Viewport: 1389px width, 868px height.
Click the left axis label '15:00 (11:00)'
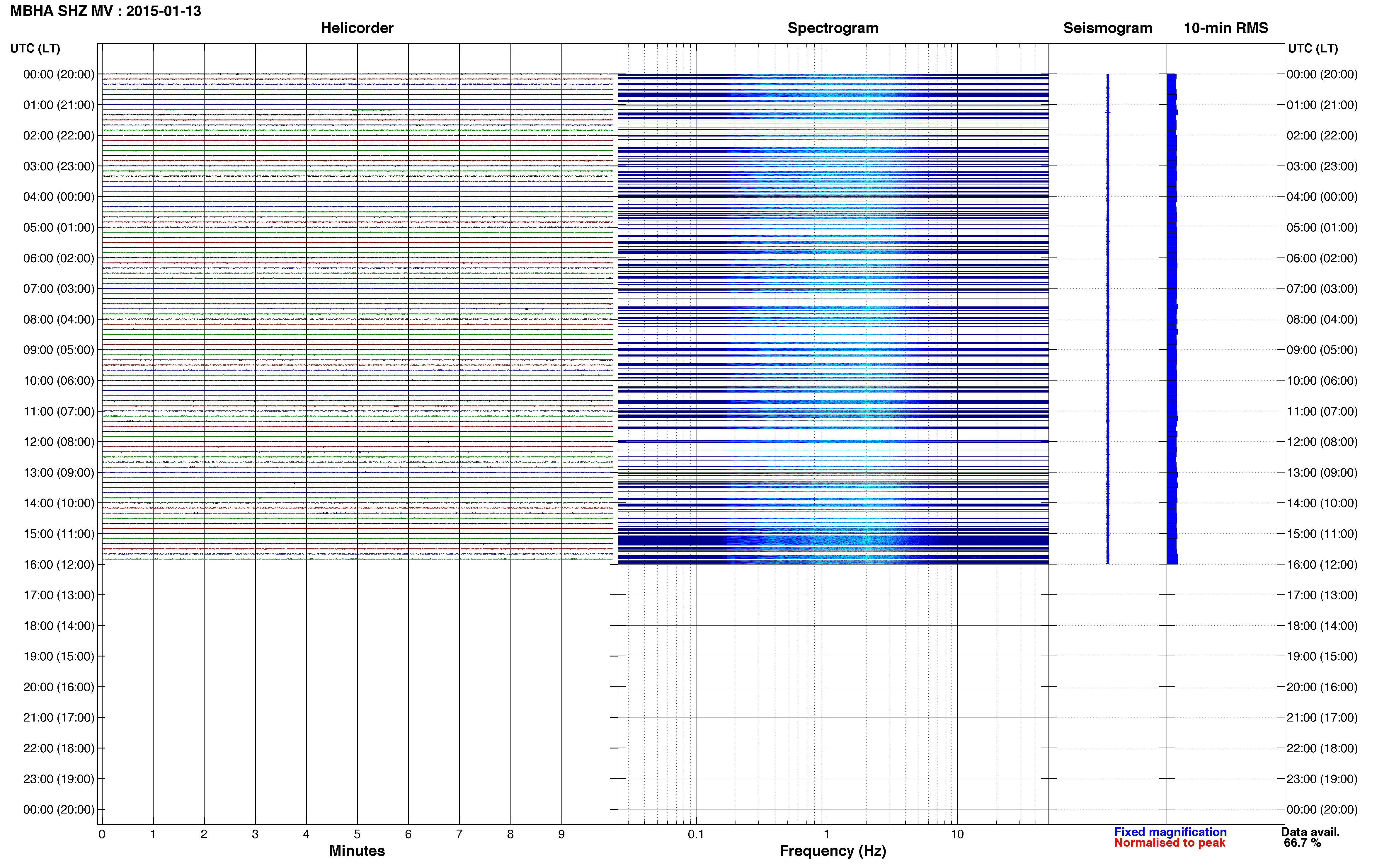pyautogui.click(x=59, y=534)
